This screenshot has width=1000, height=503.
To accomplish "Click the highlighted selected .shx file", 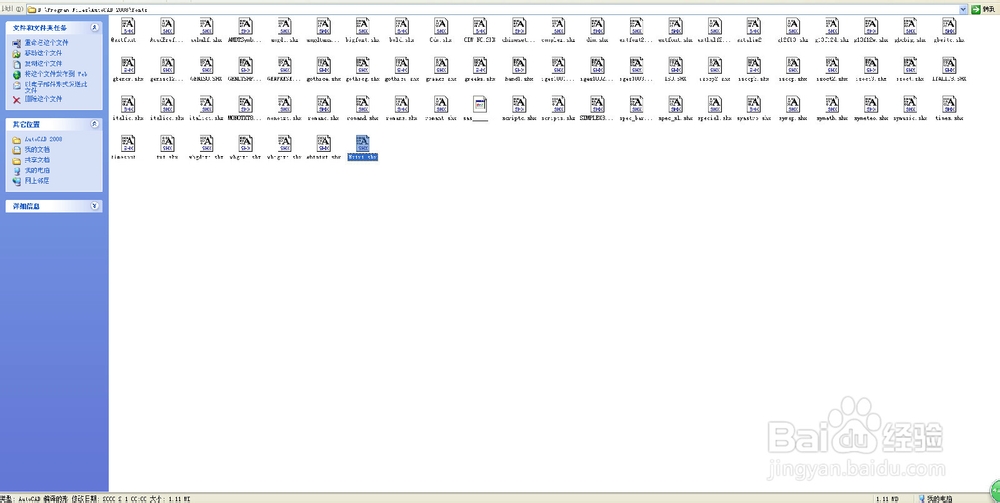I will pos(362,147).
